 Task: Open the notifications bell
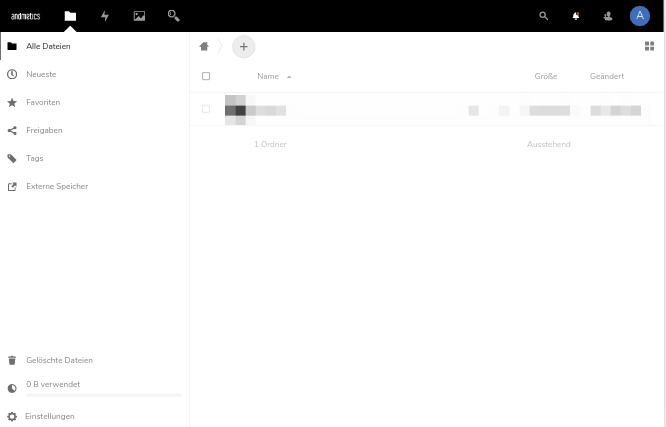click(x=576, y=16)
